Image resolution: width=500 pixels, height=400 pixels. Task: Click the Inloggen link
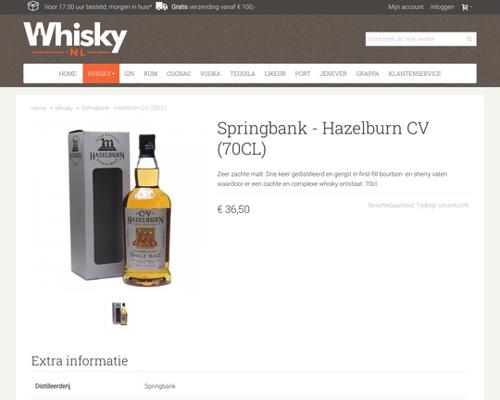click(442, 7)
